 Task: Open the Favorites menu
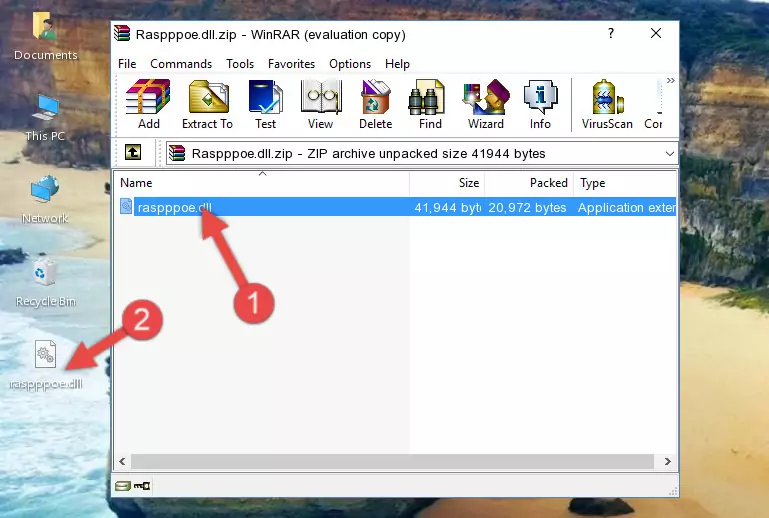pyautogui.click(x=291, y=64)
